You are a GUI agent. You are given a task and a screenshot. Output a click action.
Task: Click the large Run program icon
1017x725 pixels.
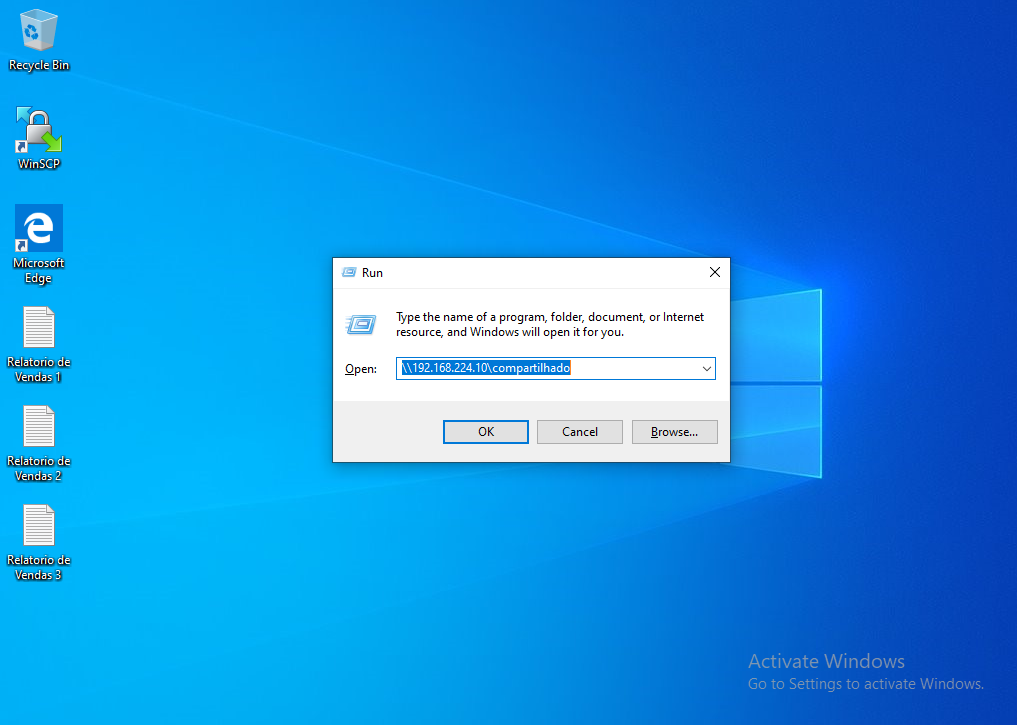tap(361, 324)
